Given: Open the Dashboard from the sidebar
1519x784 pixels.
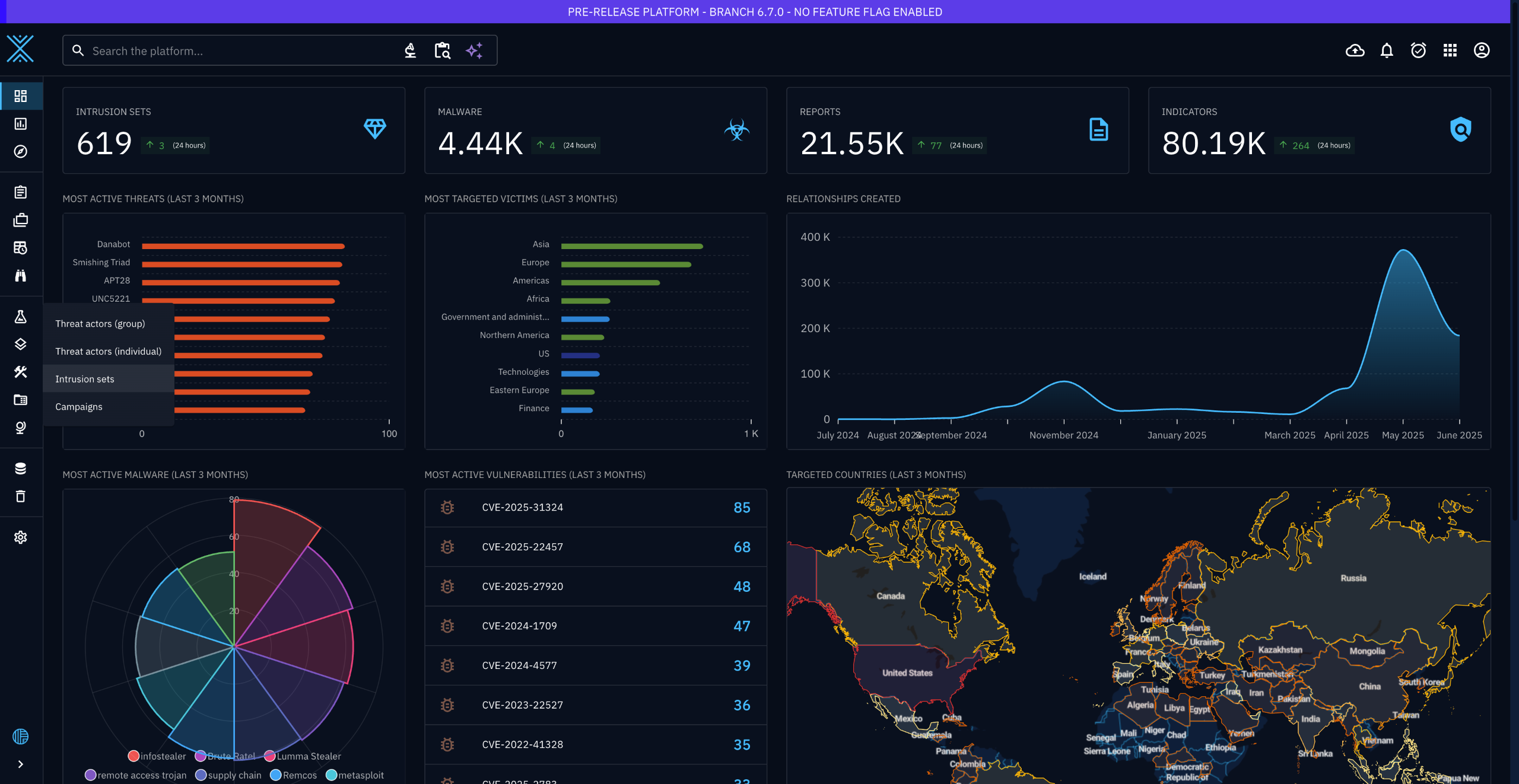Looking at the screenshot, I should tap(21, 95).
